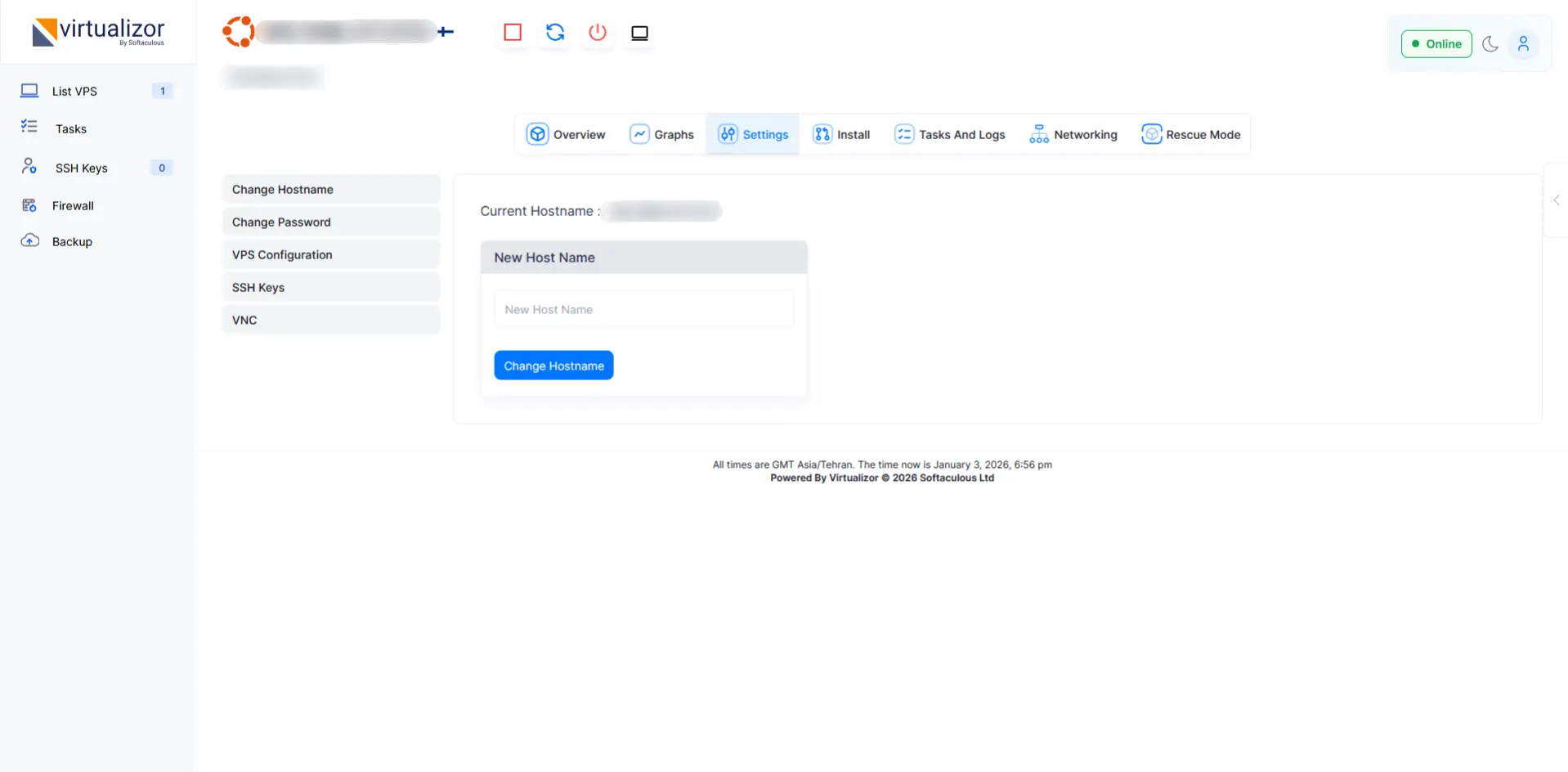The width and height of the screenshot is (1568, 772).
Task: Select VPS Configuration in settings list
Action: 330,255
